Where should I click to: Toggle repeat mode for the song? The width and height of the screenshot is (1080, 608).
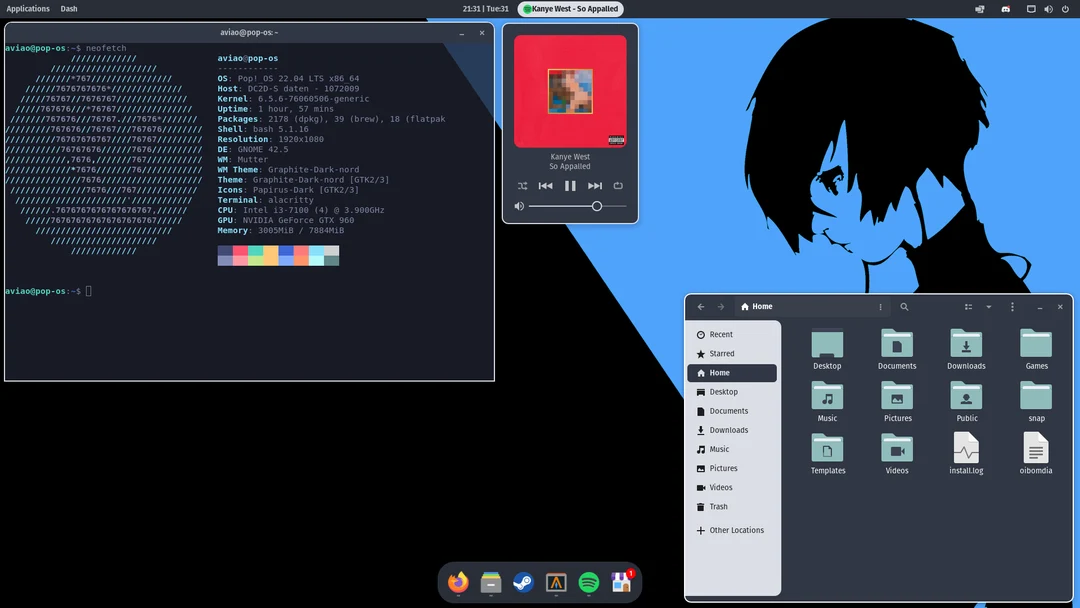pyautogui.click(x=618, y=185)
